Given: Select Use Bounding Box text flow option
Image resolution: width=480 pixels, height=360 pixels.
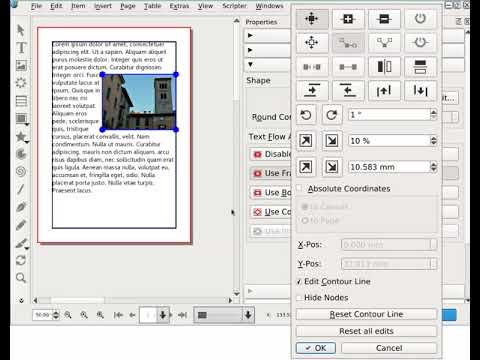Looking at the screenshot, I should tap(271, 193).
